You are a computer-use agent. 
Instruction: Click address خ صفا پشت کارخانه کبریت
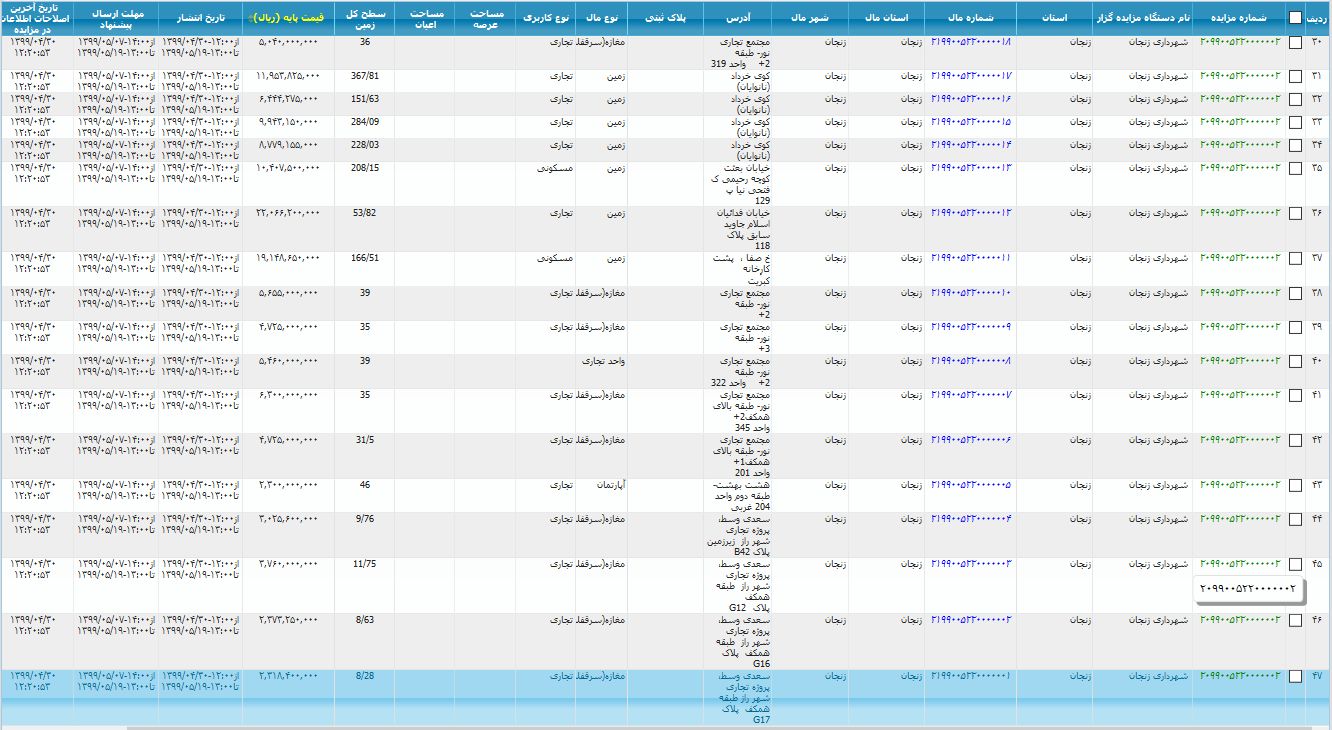[740, 269]
